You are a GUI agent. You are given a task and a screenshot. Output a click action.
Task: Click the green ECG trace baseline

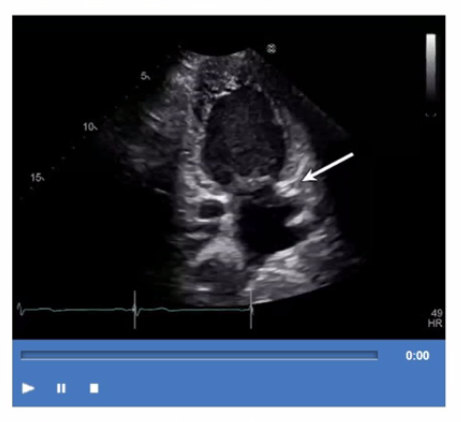[193, 310]
